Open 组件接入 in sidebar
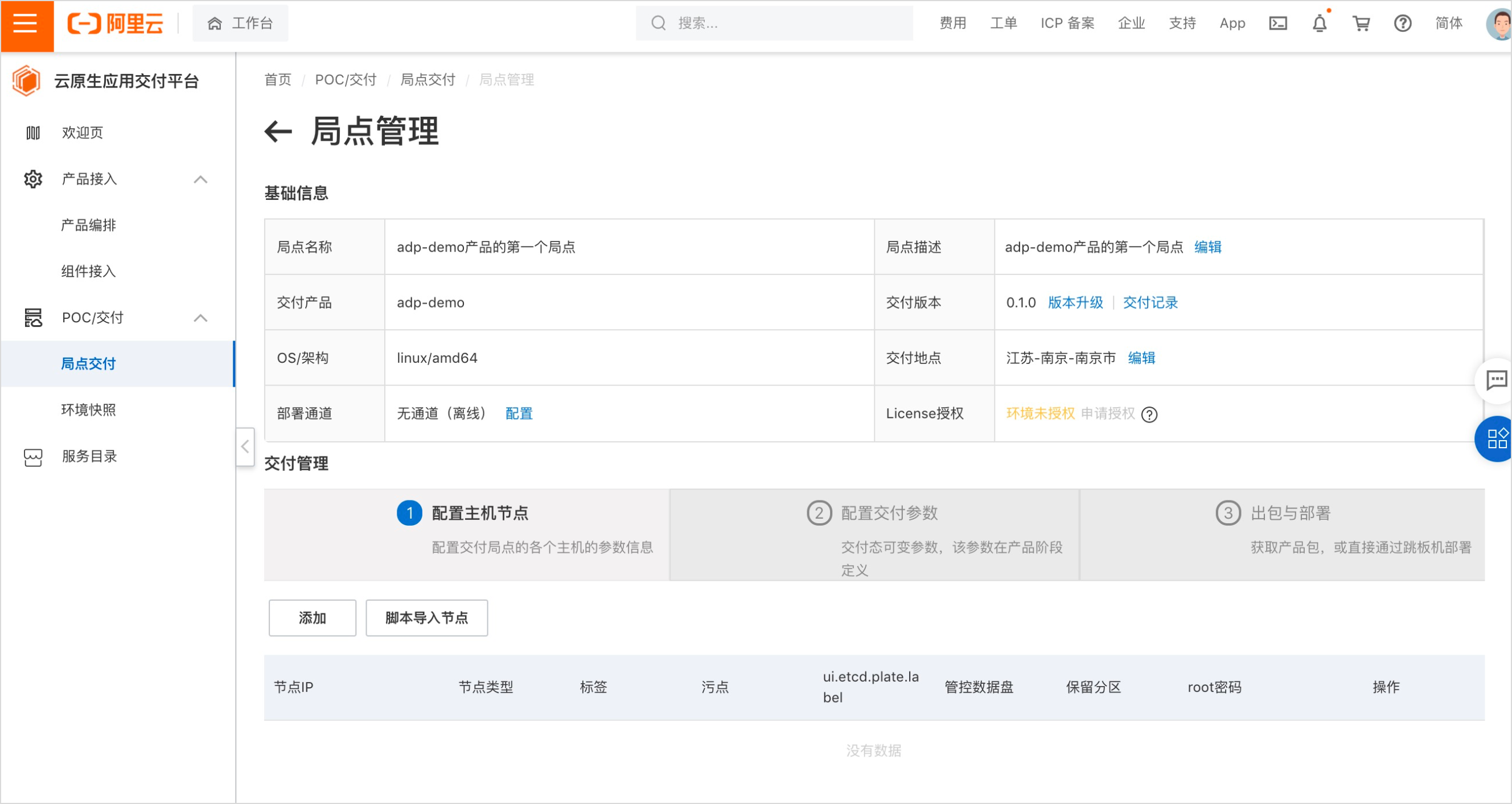Screen dimensions: 1512x804 pos(88,272)
